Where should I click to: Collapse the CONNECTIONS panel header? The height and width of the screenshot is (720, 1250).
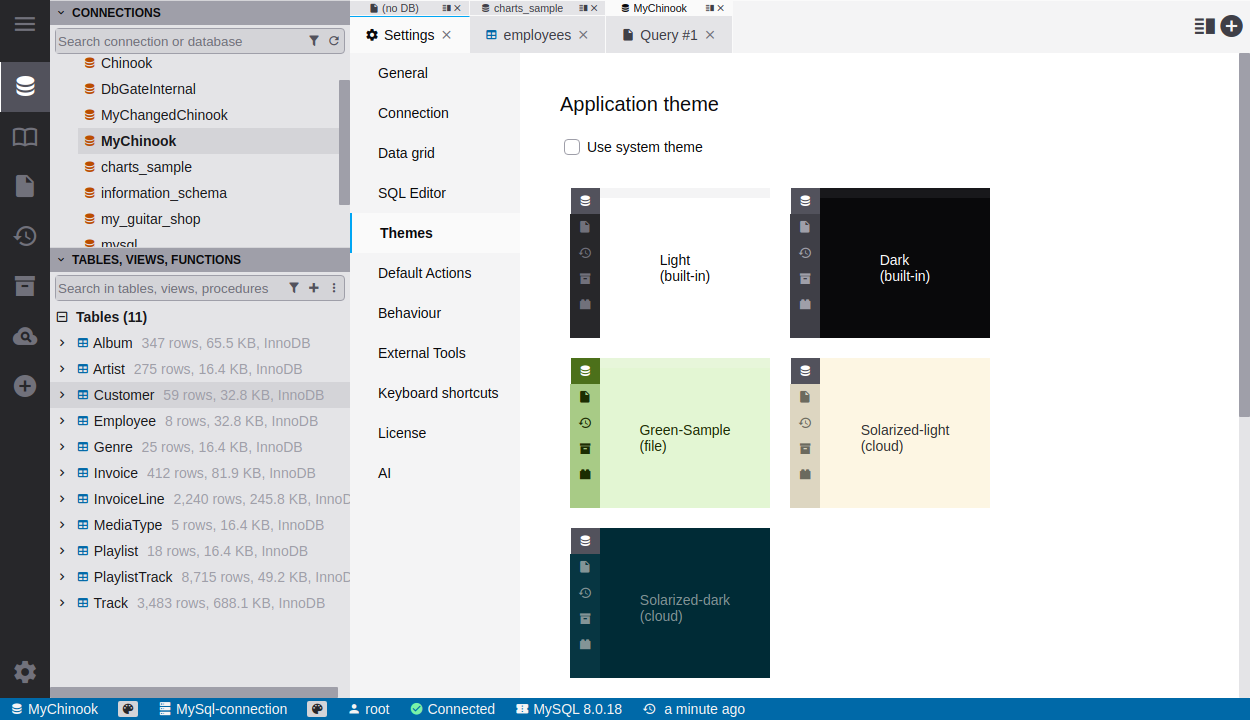(61, 13)
